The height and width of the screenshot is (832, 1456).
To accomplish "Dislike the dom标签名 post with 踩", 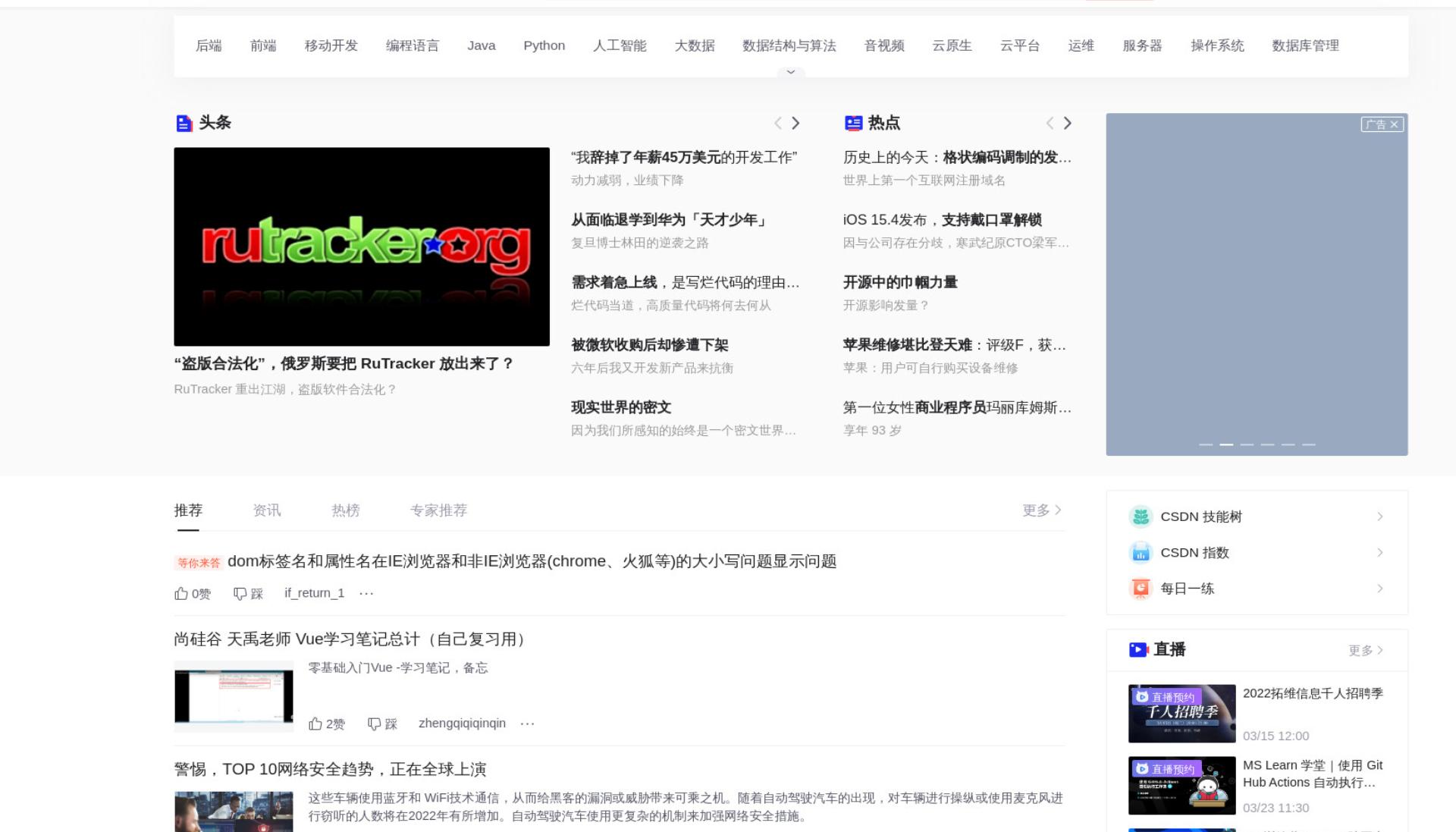I will (x=248, y=594).
